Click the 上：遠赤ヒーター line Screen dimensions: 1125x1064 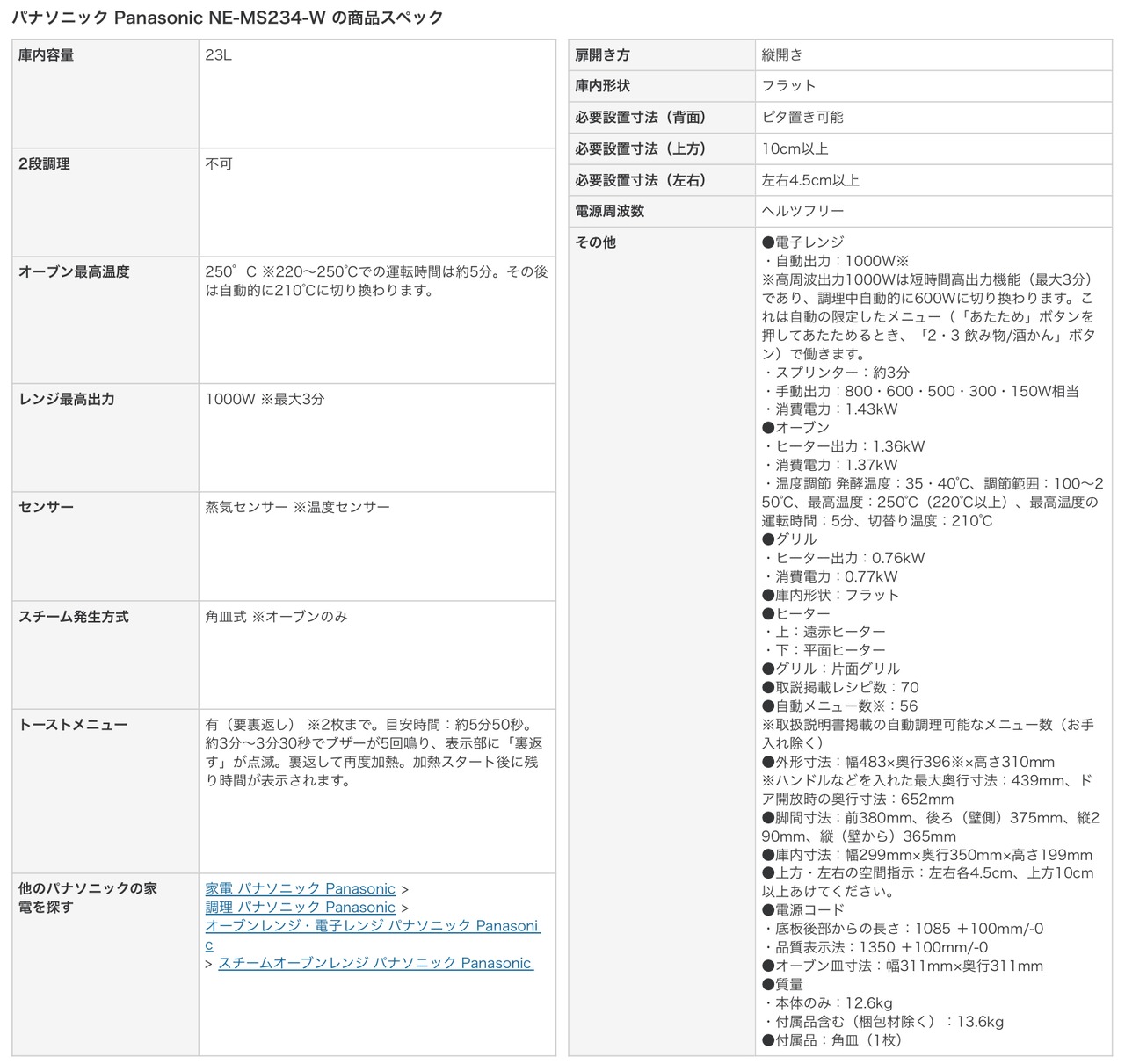(x=824, y=632)
